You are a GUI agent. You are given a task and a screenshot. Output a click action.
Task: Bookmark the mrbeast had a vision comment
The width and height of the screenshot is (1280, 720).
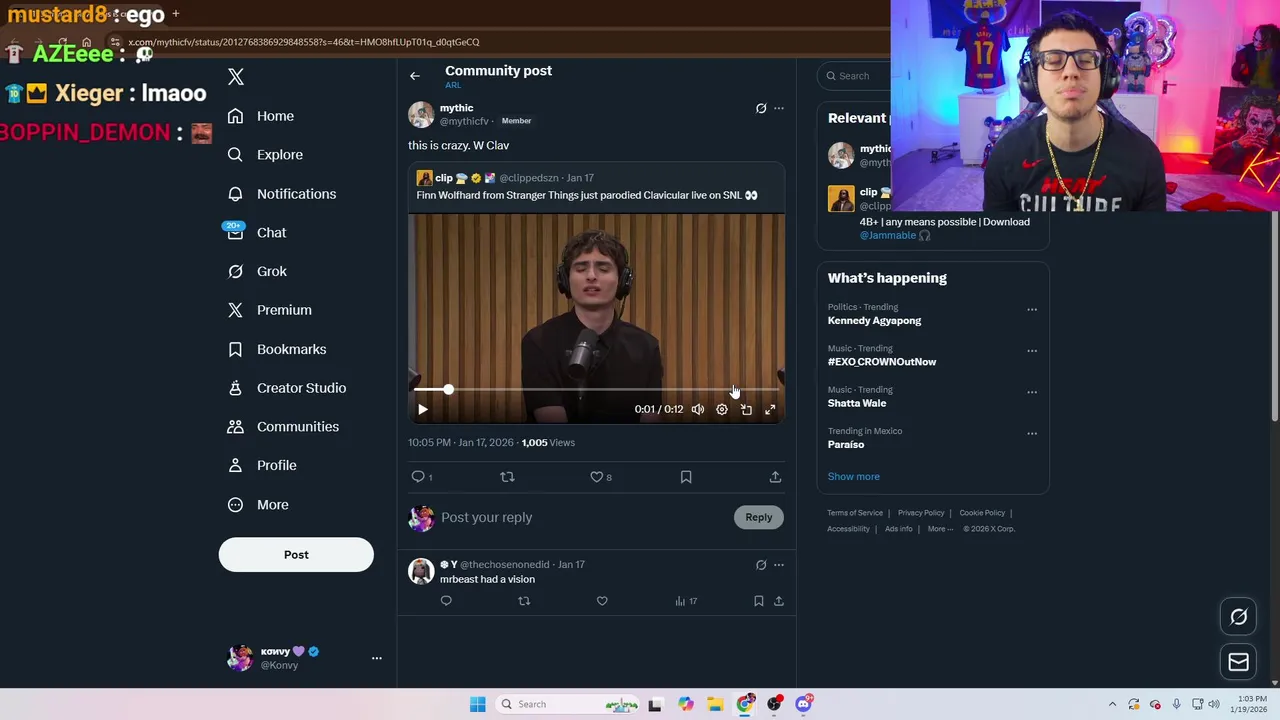759,601
